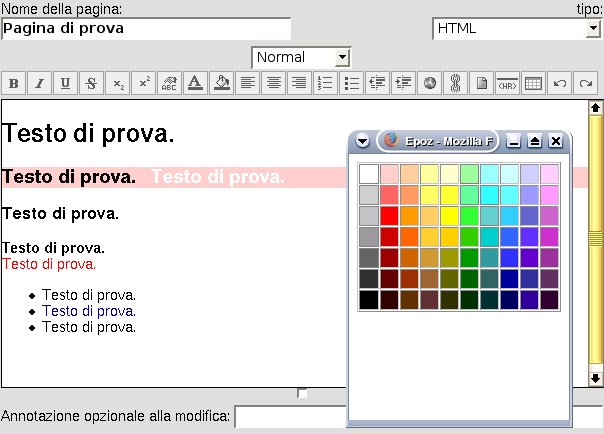Click the white text on pink background
Viewport: 604px width, 434px height.
pyautogui.click(x=218, y=177)
